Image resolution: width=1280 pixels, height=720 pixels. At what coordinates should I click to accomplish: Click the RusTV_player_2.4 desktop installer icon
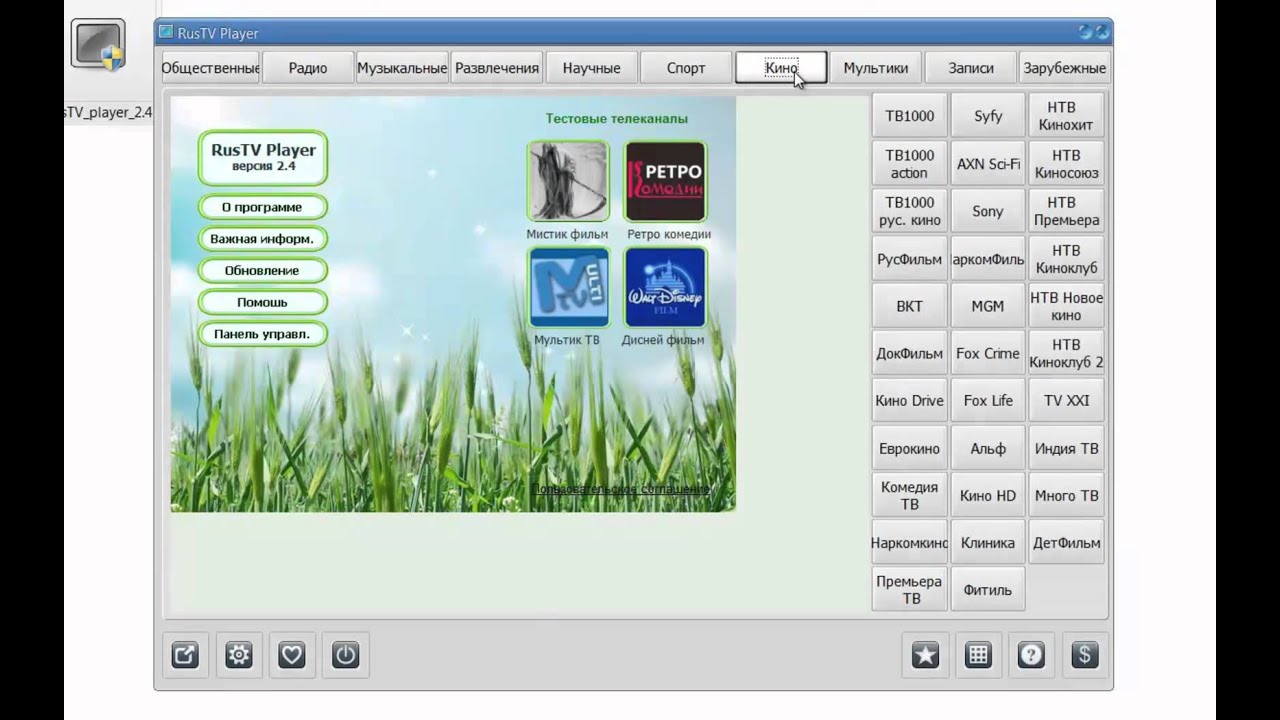[x=98, y=47]
